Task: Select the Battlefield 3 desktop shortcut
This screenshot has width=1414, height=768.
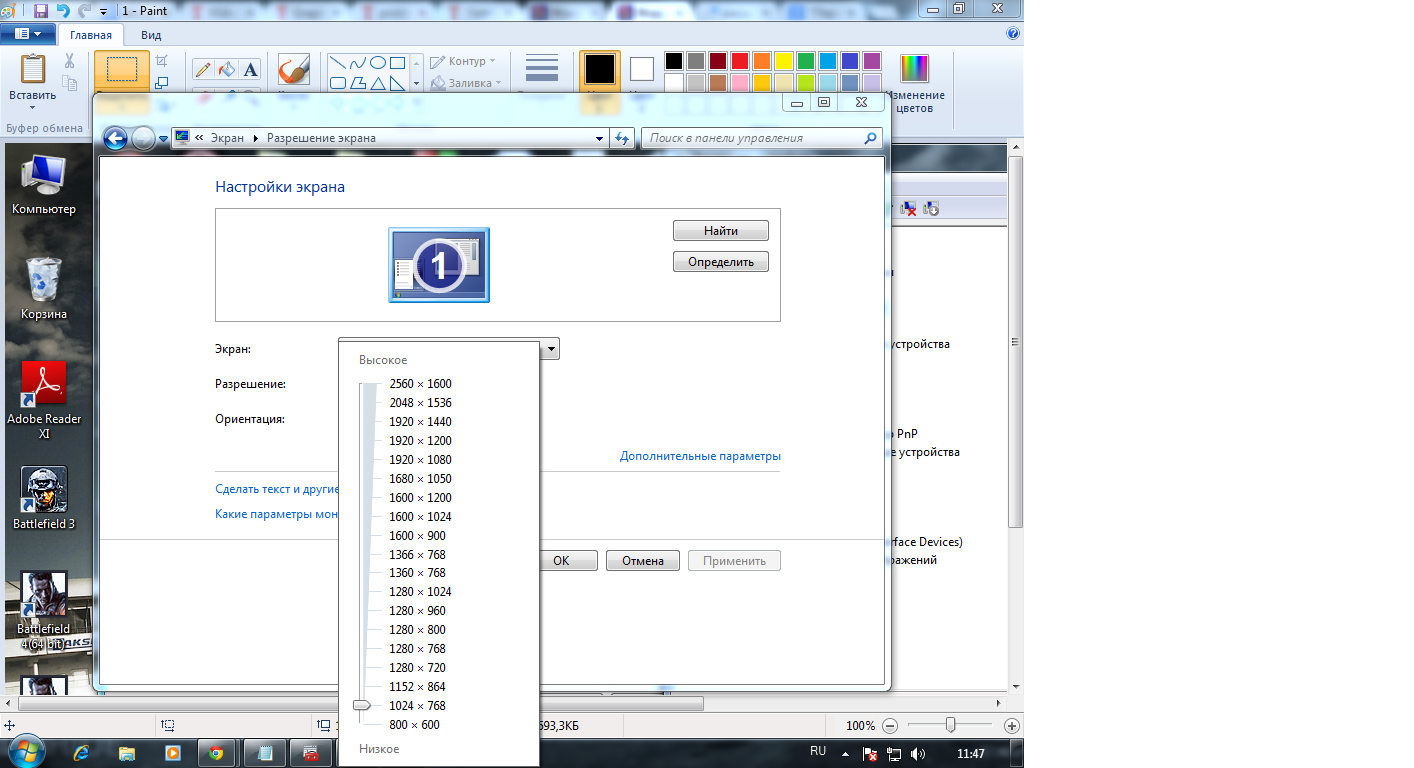Action: coord(44,498)
